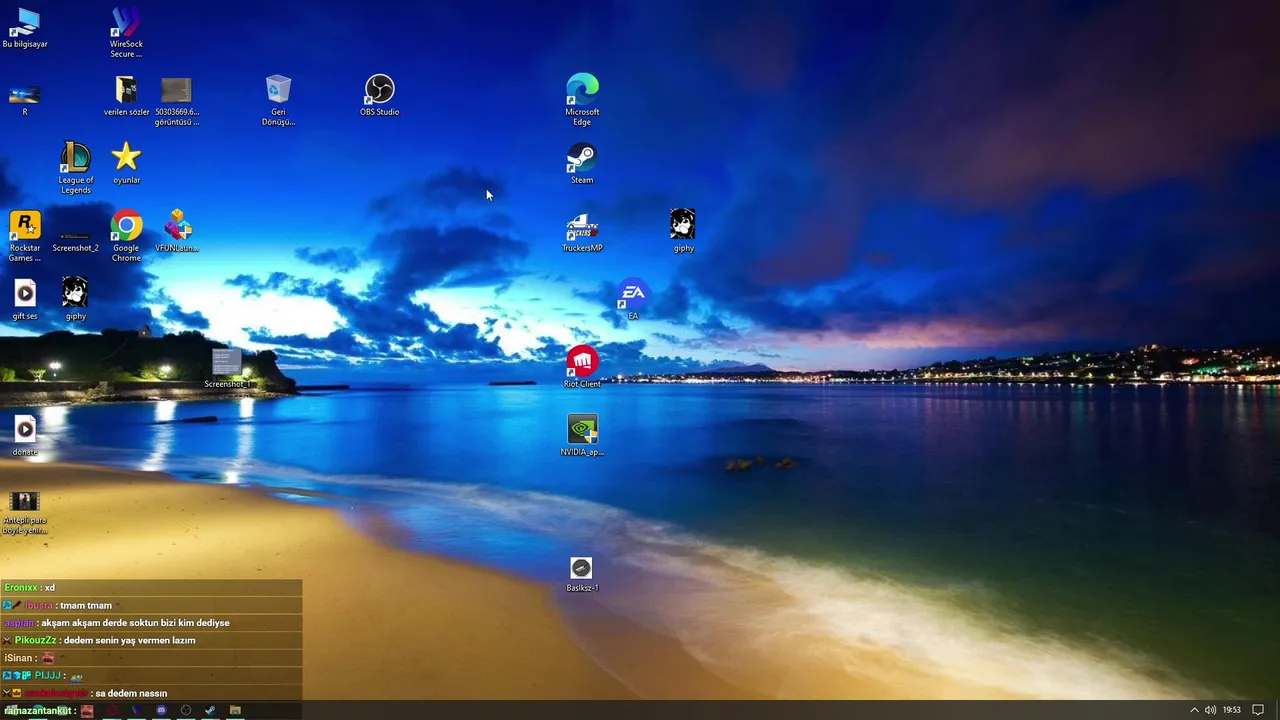
Task: Open the Arteşli para böyle yenir file
Action: 25,513
